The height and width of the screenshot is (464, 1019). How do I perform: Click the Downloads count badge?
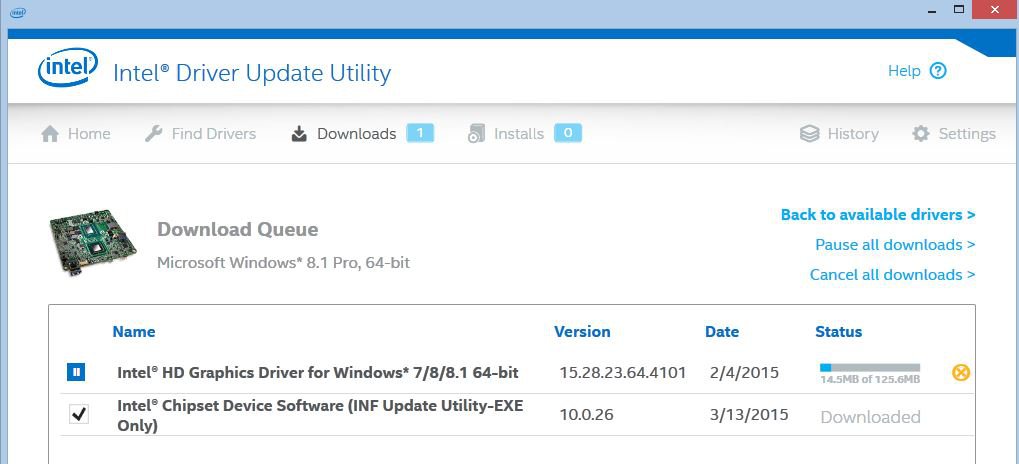420,133
